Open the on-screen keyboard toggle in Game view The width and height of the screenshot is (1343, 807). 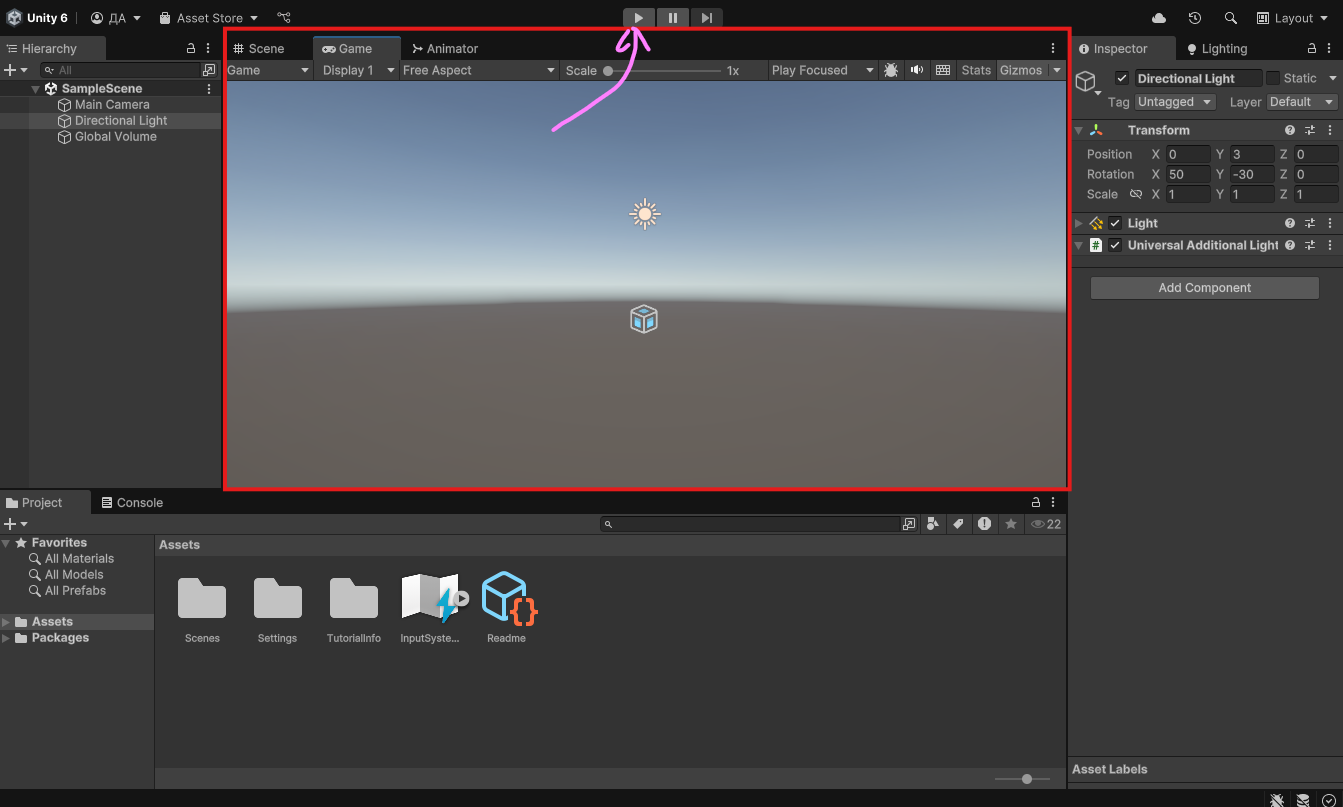(942, 70)
